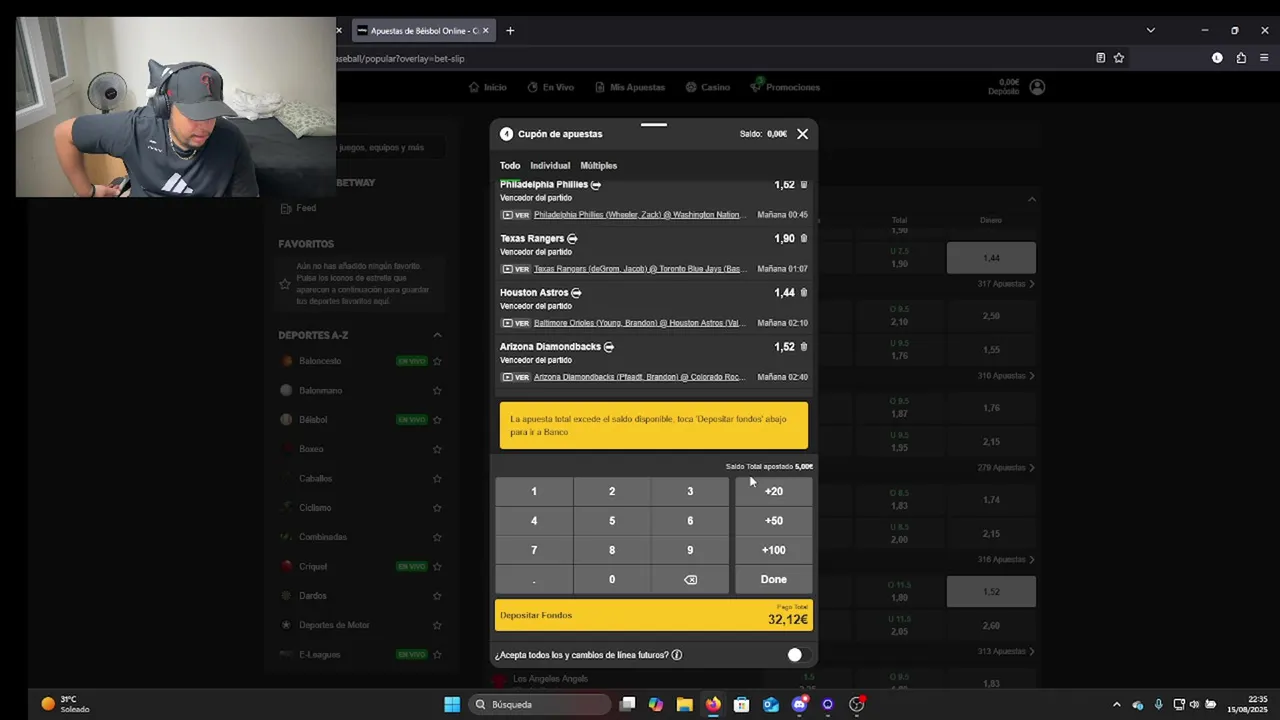
Task: List all browser tabs with the dropdown arrow
Action: click(x=1150, y=30)
